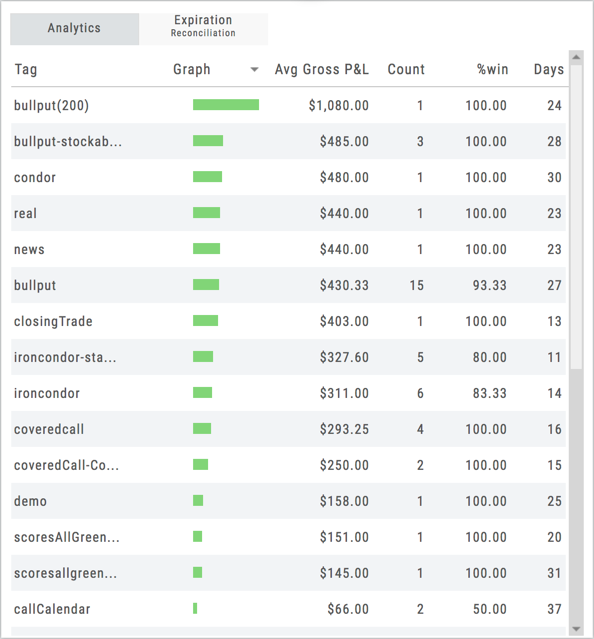Select the callCalendar tag row
594x639 pixels.
tap(288, 609)
